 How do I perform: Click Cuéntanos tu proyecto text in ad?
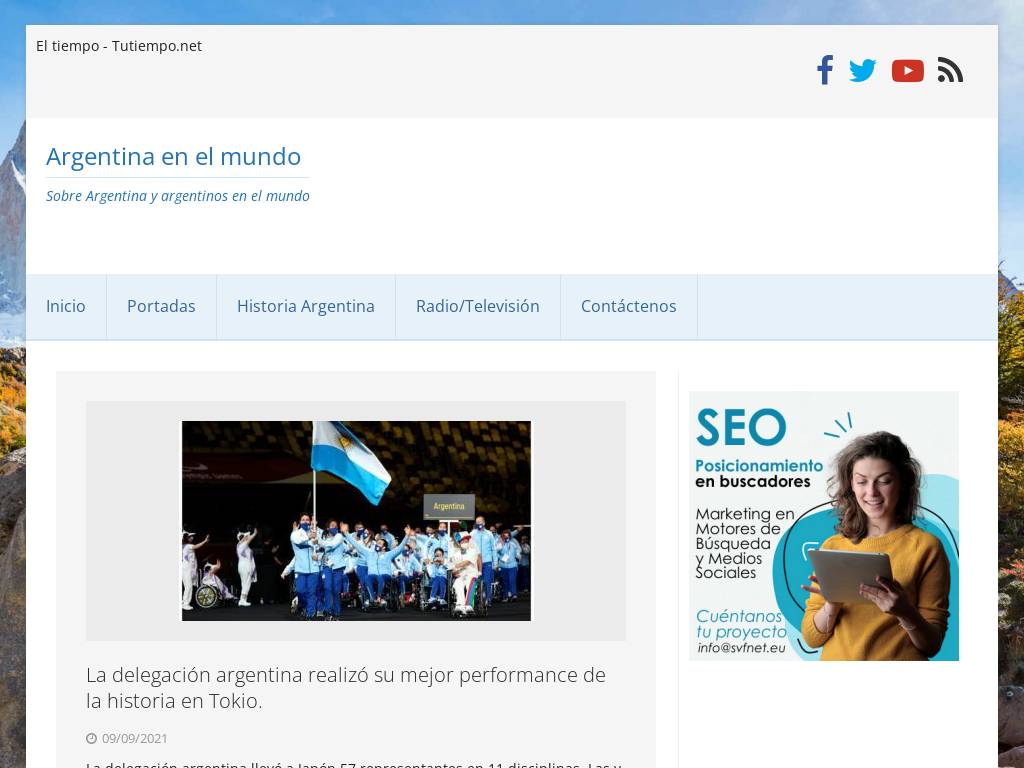[x=741, y=624]
